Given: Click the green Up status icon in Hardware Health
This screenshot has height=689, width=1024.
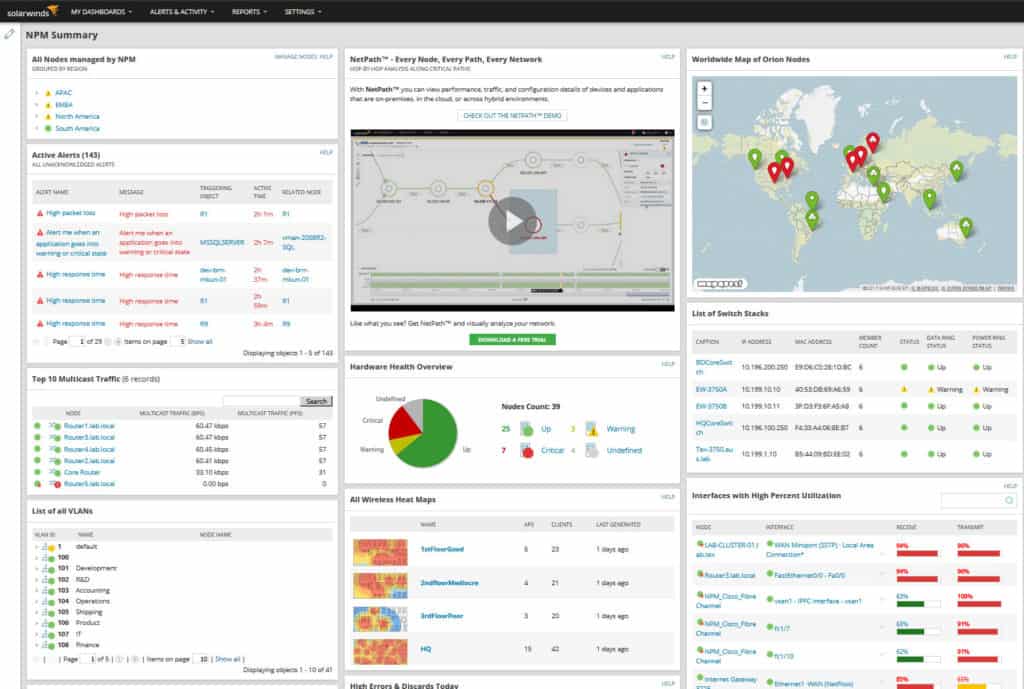Looking at the screenshot, I should (526, 429).
